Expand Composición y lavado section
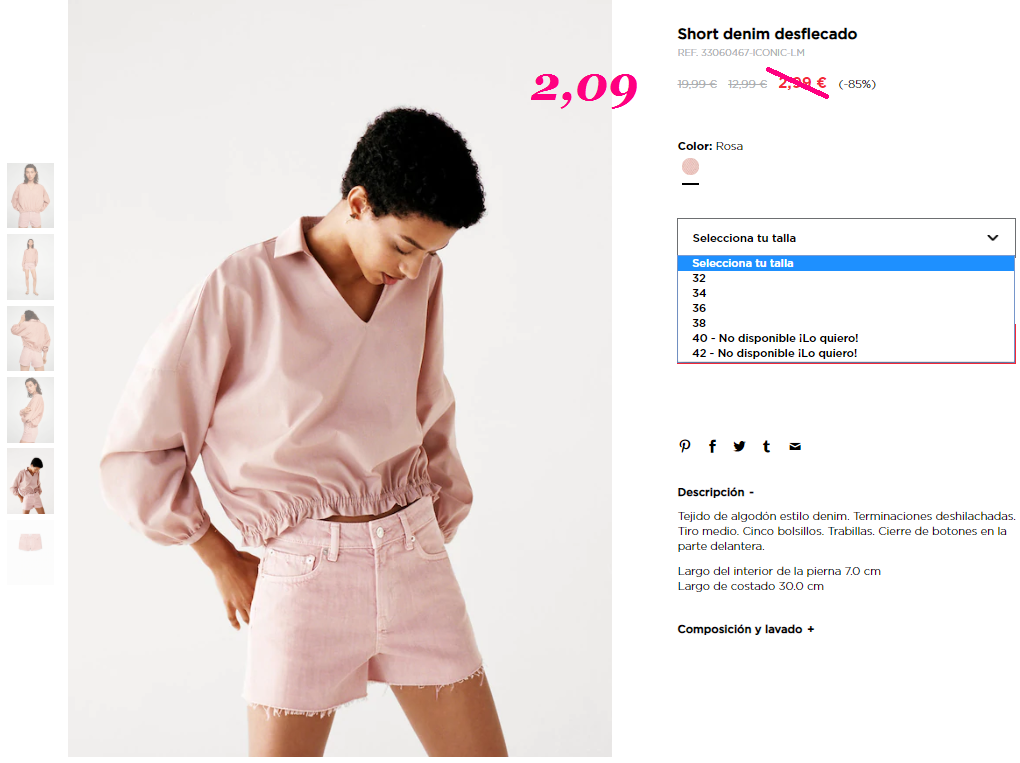 coord(745,629)
